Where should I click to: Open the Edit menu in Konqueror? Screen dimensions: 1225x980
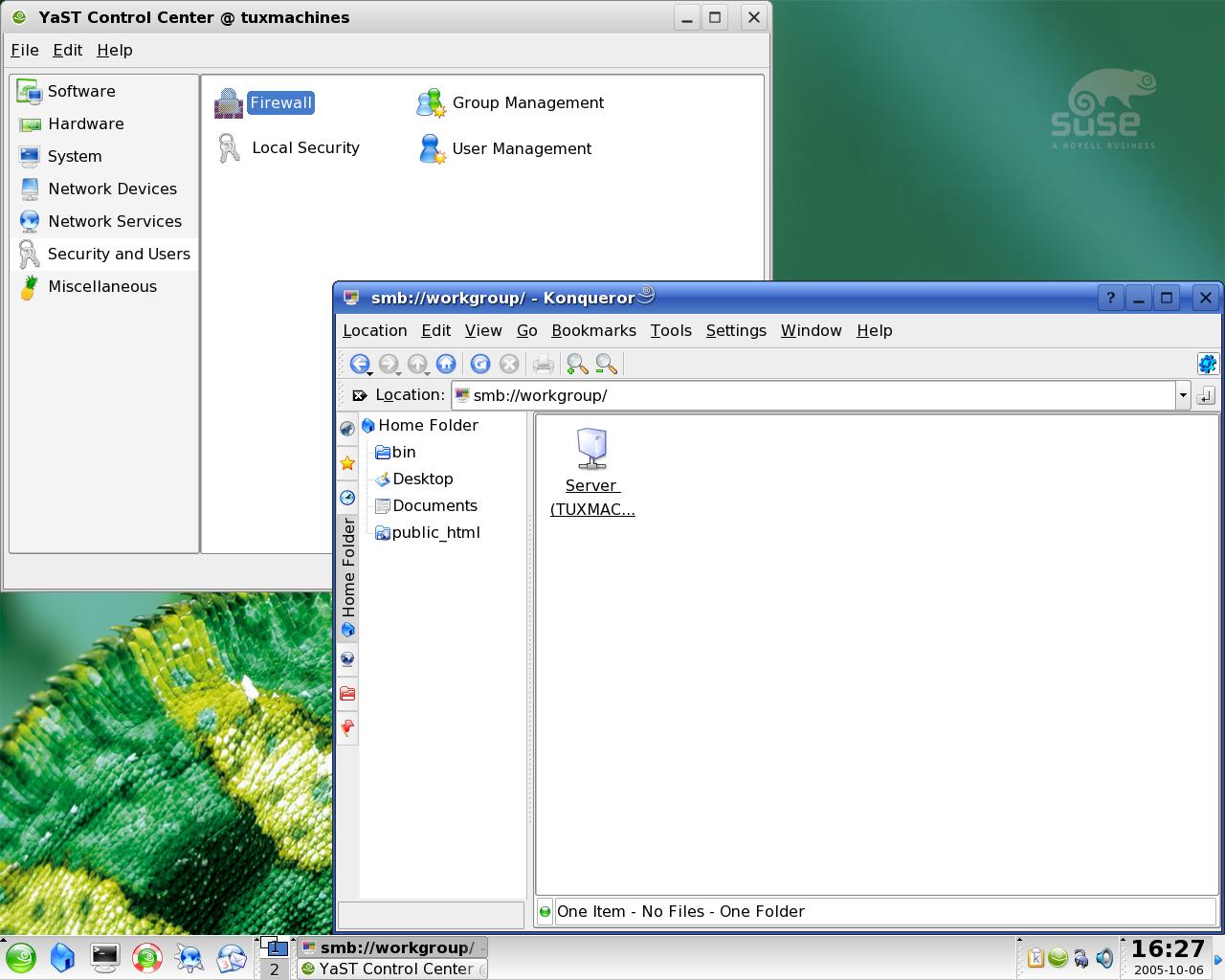click(x=435, y=330)
